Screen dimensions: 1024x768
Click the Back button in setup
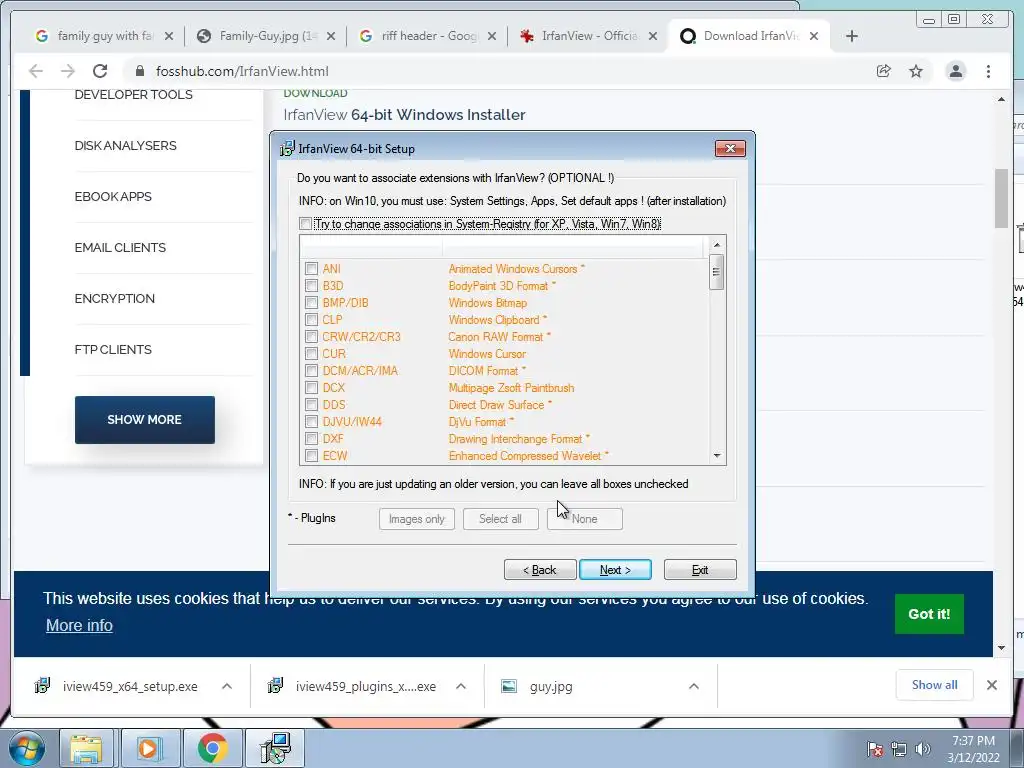click(x=540, y=569)
